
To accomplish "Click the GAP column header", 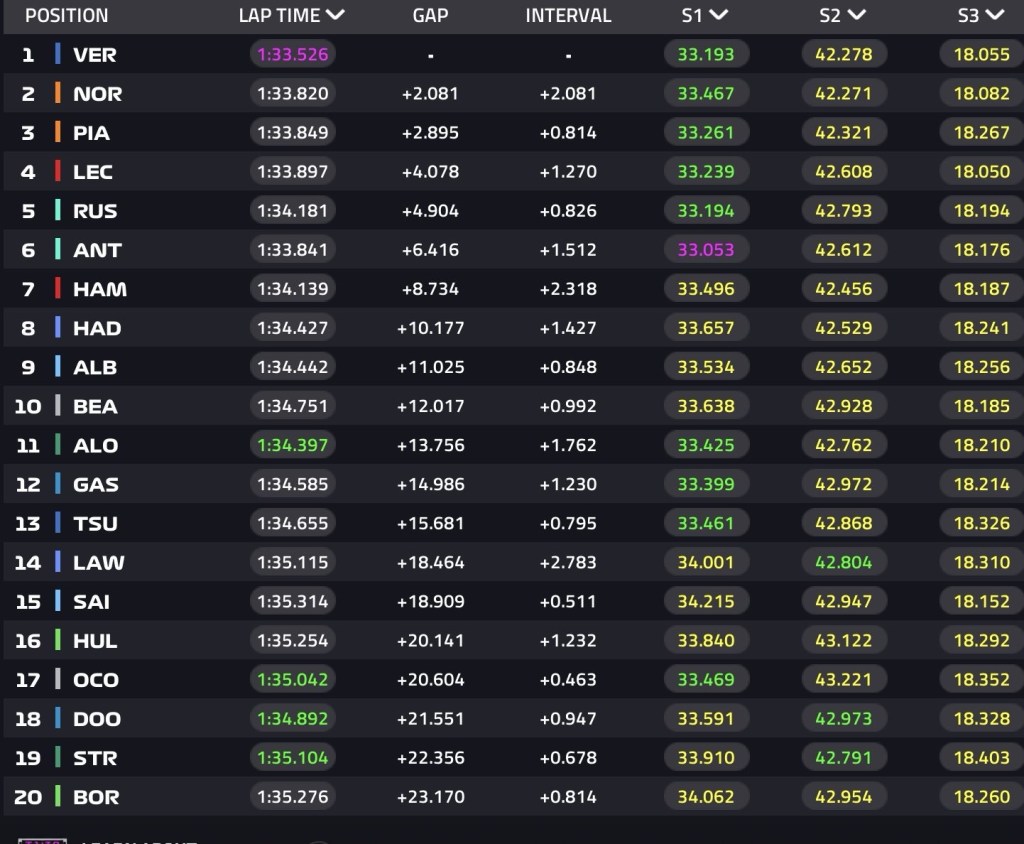I will (430, 15).
